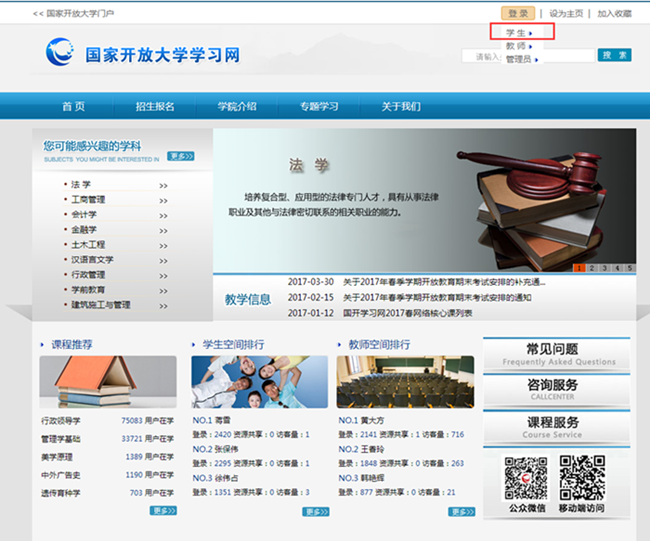Open 招生报名 navigation tab
Image resolution: width=650 pixels, height=541 pixels.
coord(155,107)
